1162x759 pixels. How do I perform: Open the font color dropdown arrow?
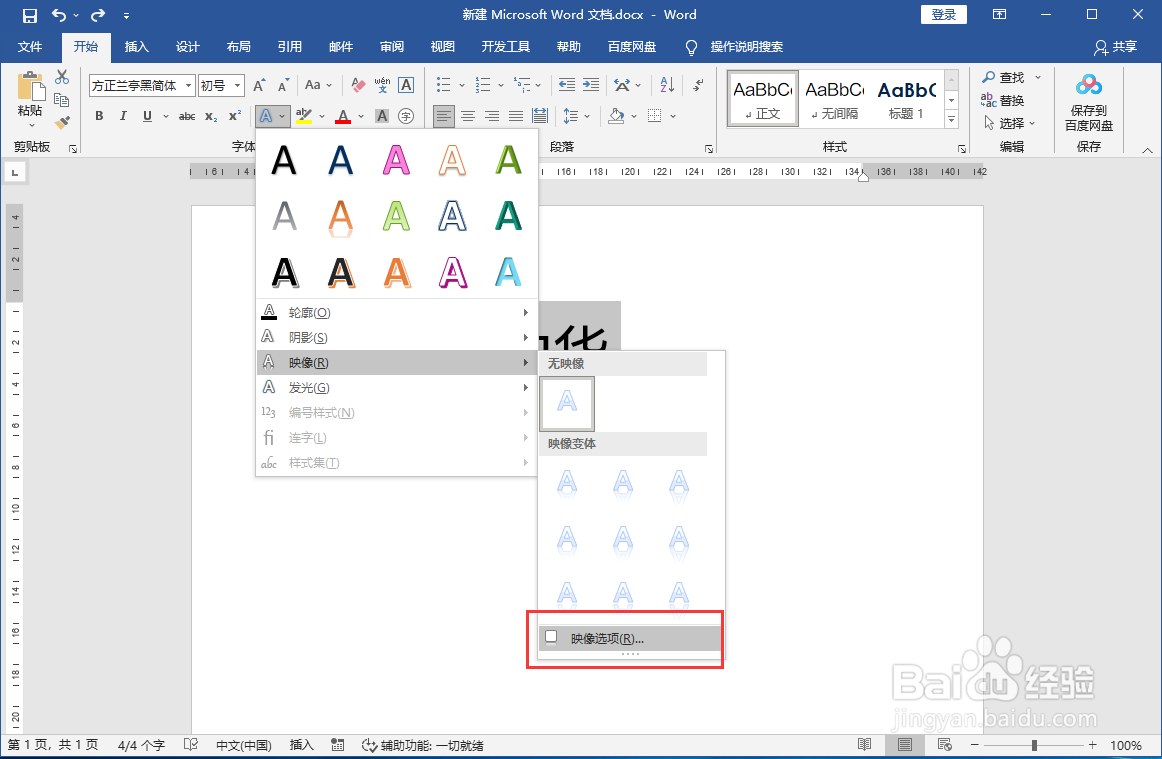tap(359, 117)
